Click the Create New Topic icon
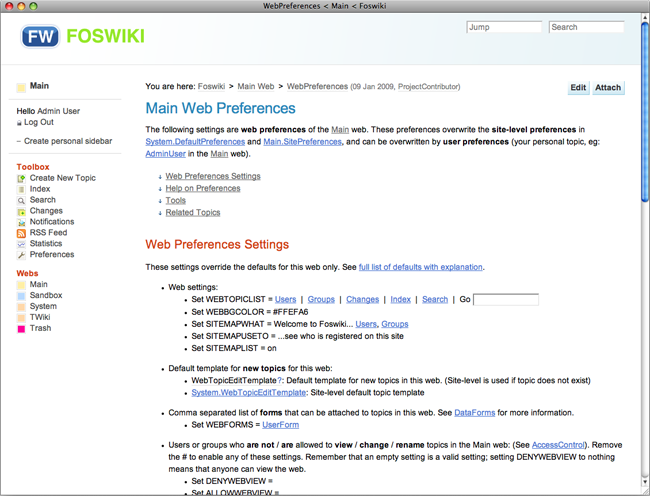Viewport: 650px width, 496px height. (21, 179)
